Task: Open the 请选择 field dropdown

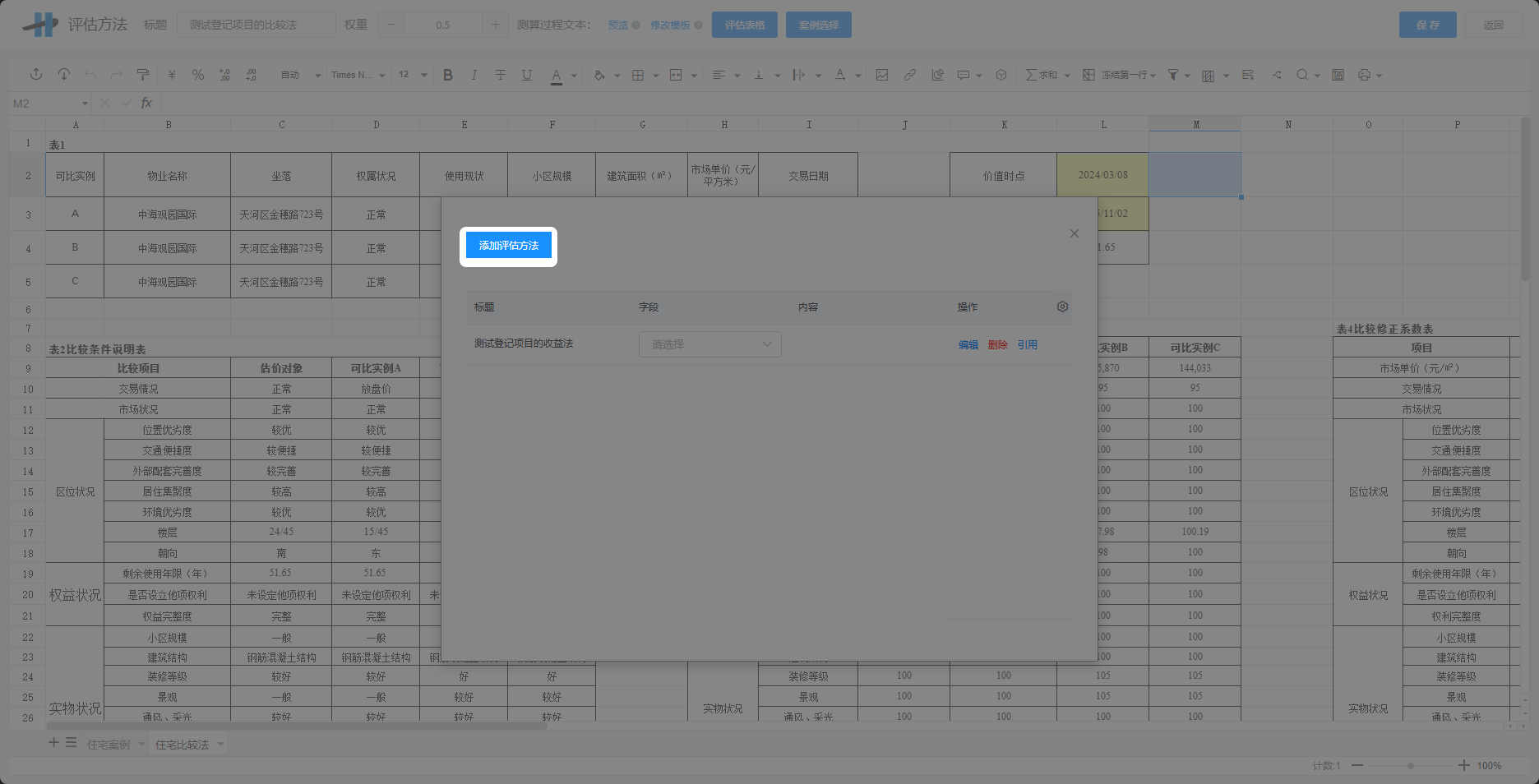Action: point(709,344)
